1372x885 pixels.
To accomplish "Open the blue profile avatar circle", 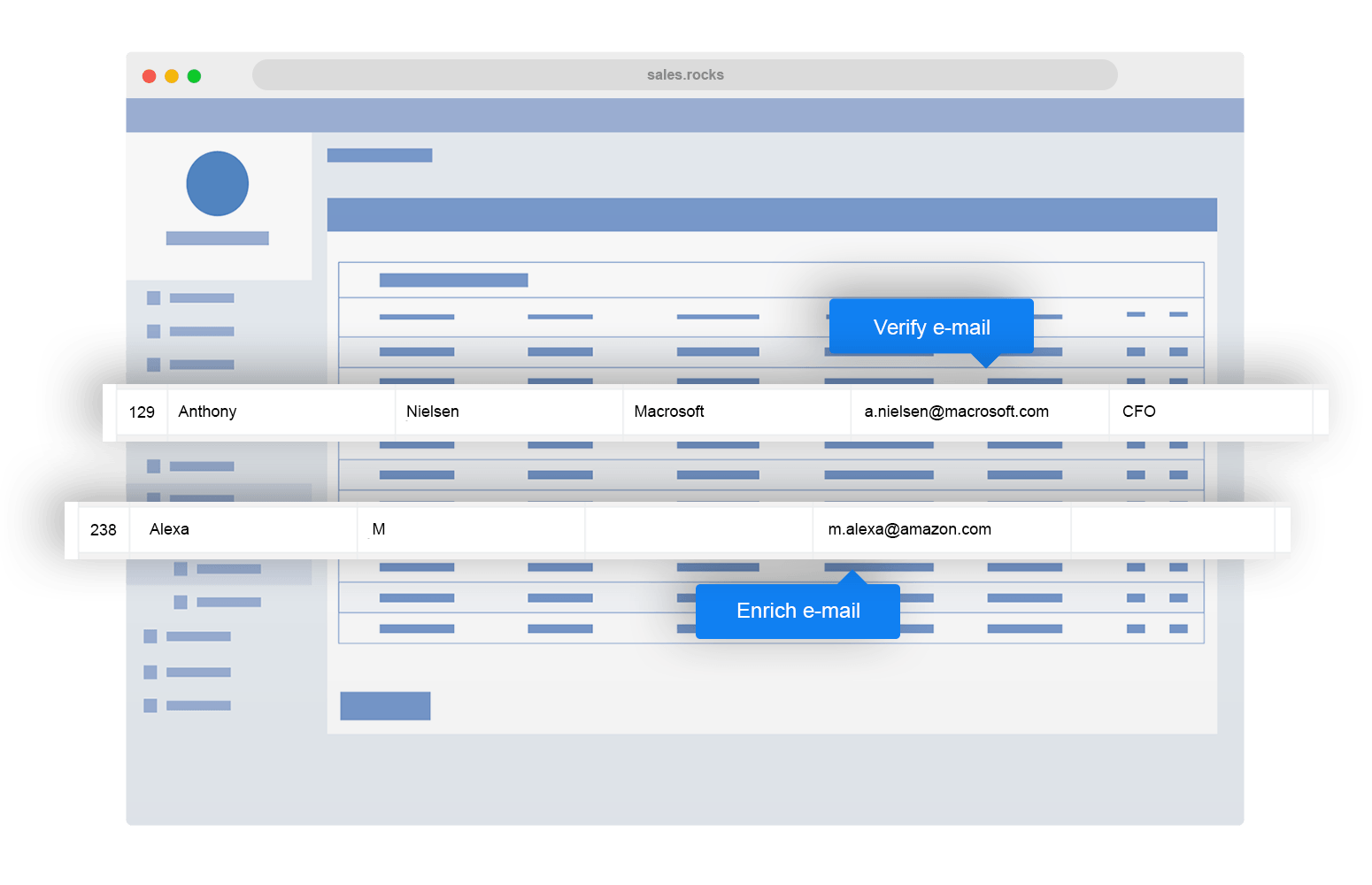I will (x=217, y=184).
